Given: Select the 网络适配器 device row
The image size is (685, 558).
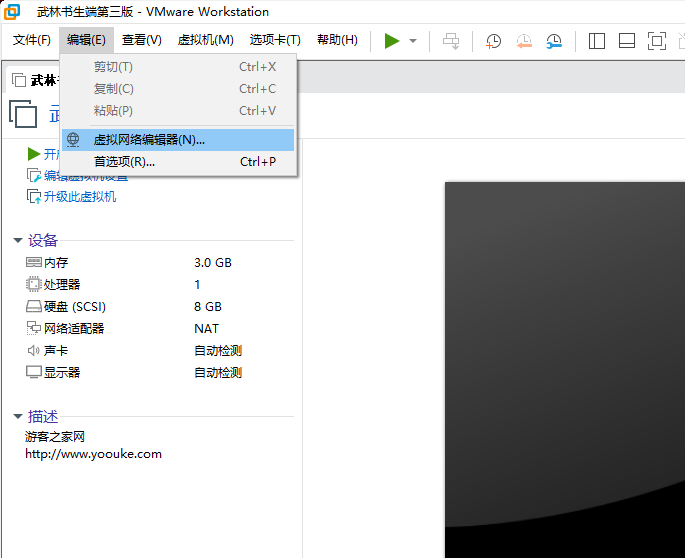Looking at the screenshot, I should pyautogui.click(x=73, y=329).
